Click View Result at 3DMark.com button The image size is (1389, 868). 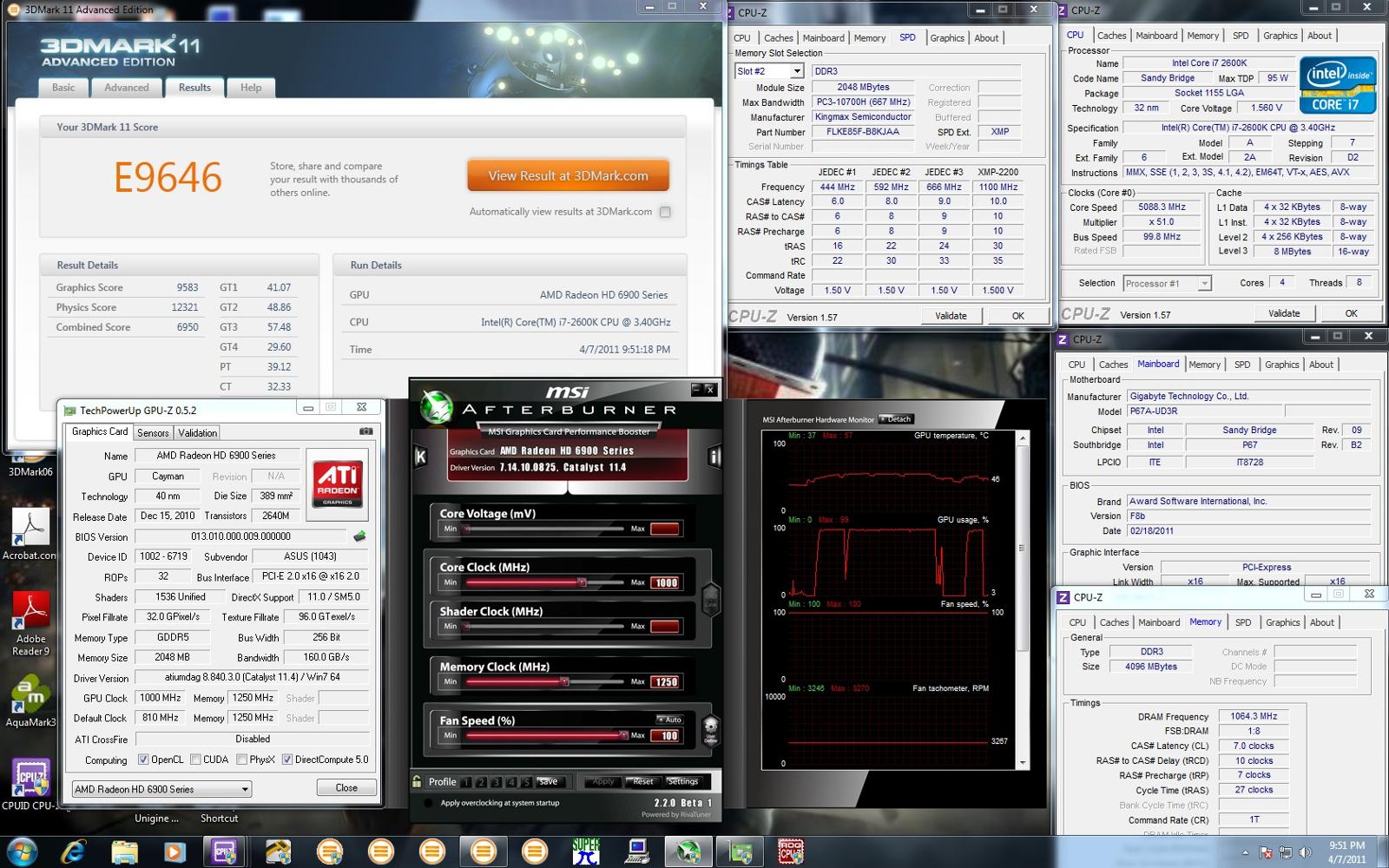click(568, 175)
